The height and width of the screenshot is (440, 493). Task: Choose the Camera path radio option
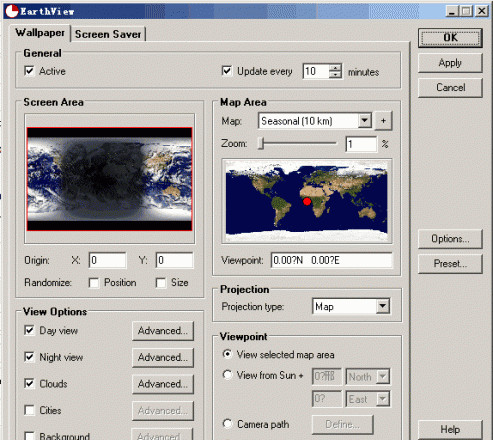pos(227,424)
